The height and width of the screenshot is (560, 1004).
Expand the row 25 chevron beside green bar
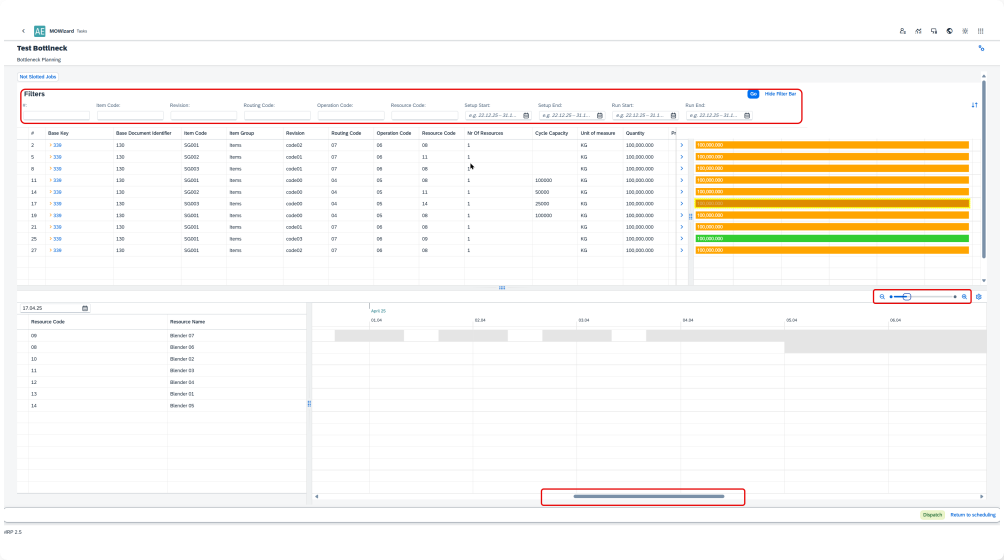(682, 239)
